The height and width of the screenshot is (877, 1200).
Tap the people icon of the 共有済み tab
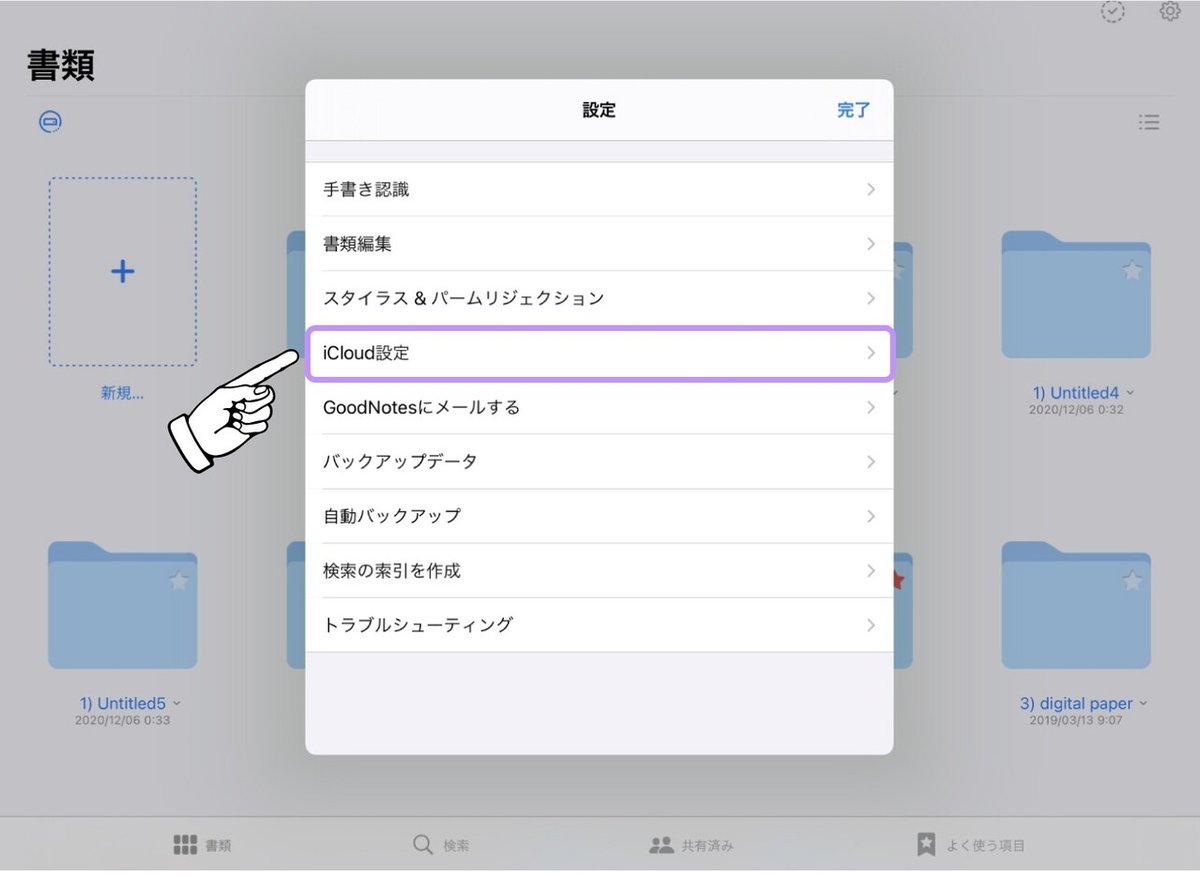click(x=660, y=844)
